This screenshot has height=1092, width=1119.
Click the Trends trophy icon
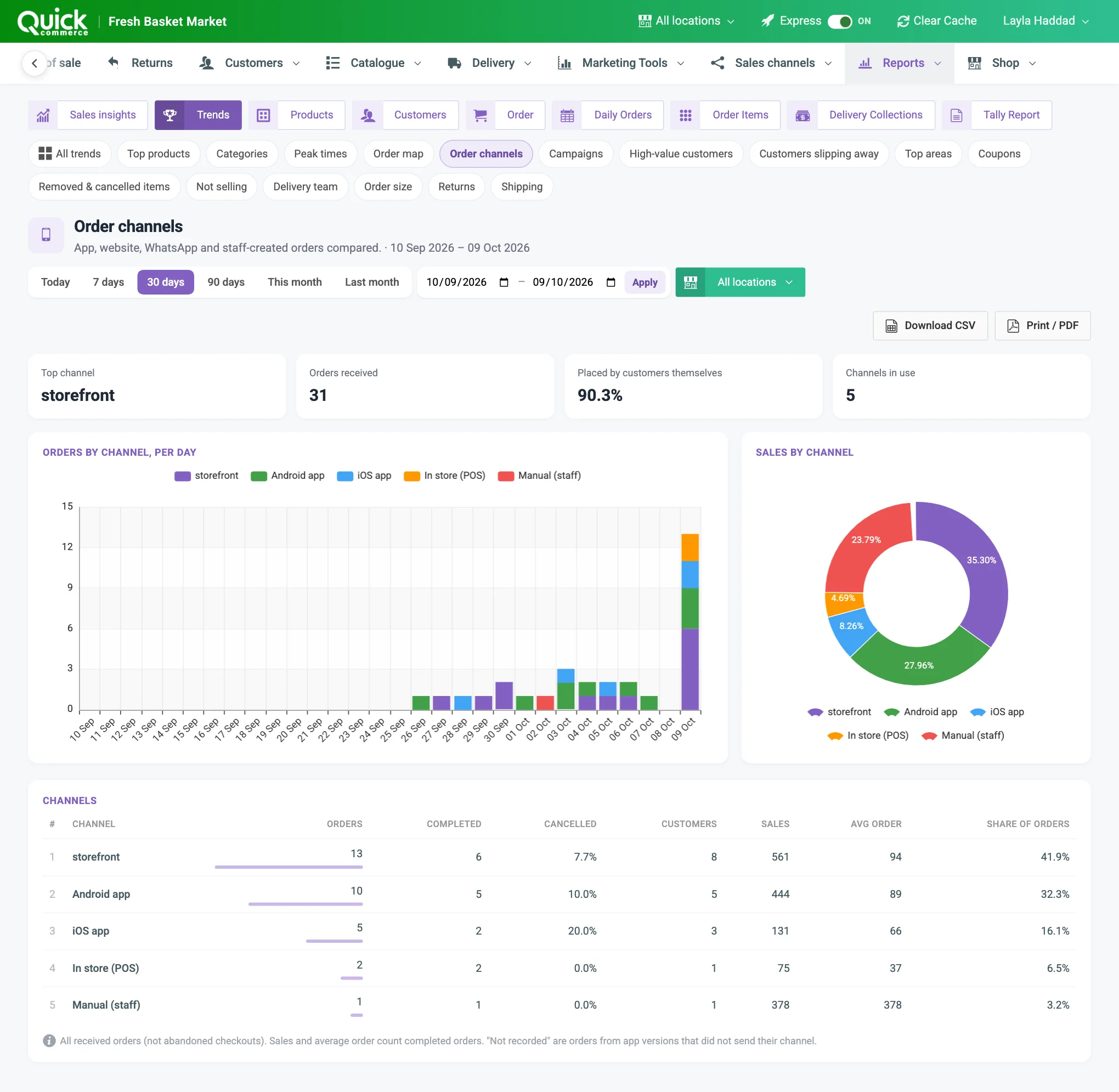(170, 115)
